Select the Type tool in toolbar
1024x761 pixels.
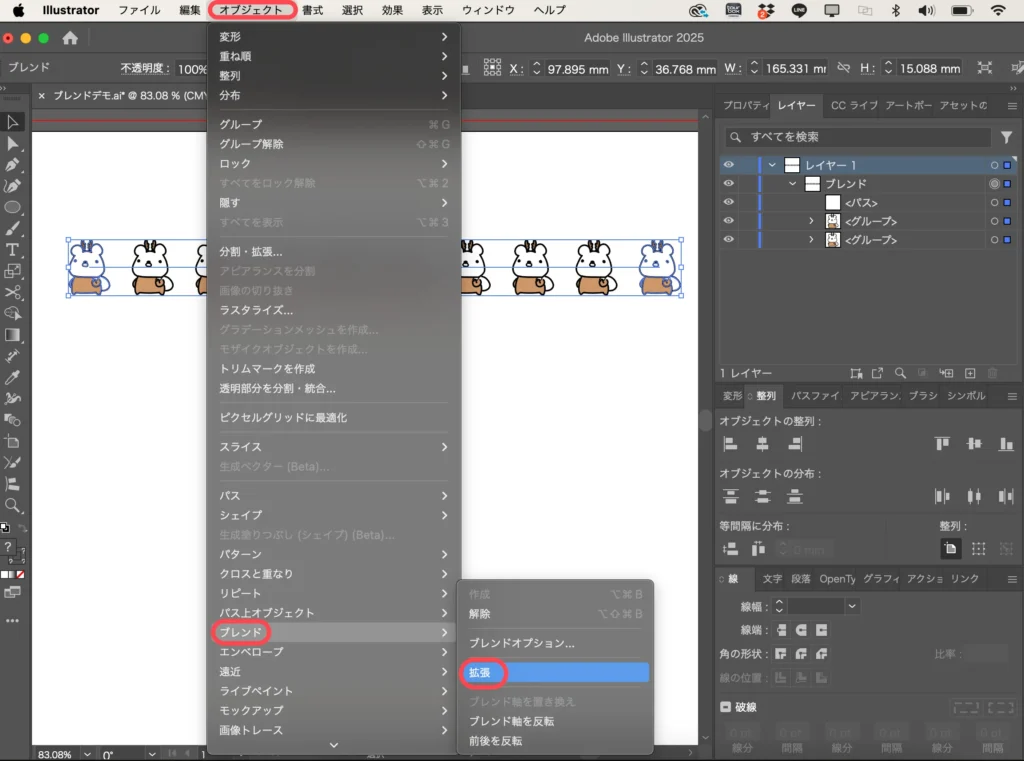click(x=13, y=250)
